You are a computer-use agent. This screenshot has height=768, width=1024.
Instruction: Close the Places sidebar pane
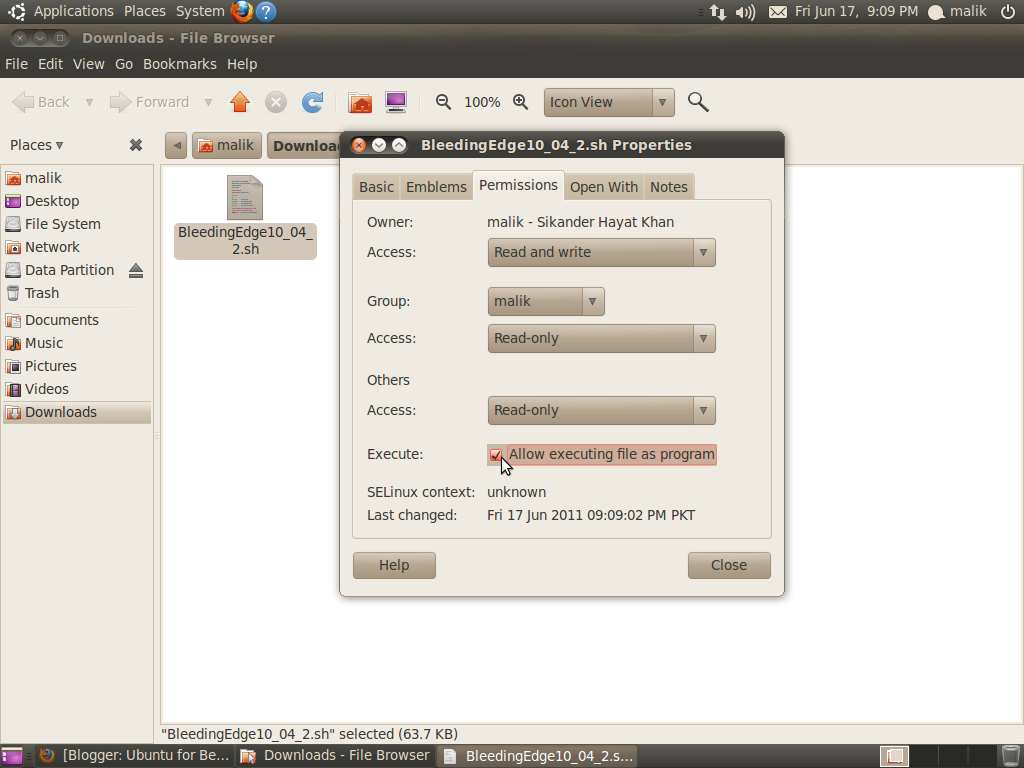tap(136, 145)
